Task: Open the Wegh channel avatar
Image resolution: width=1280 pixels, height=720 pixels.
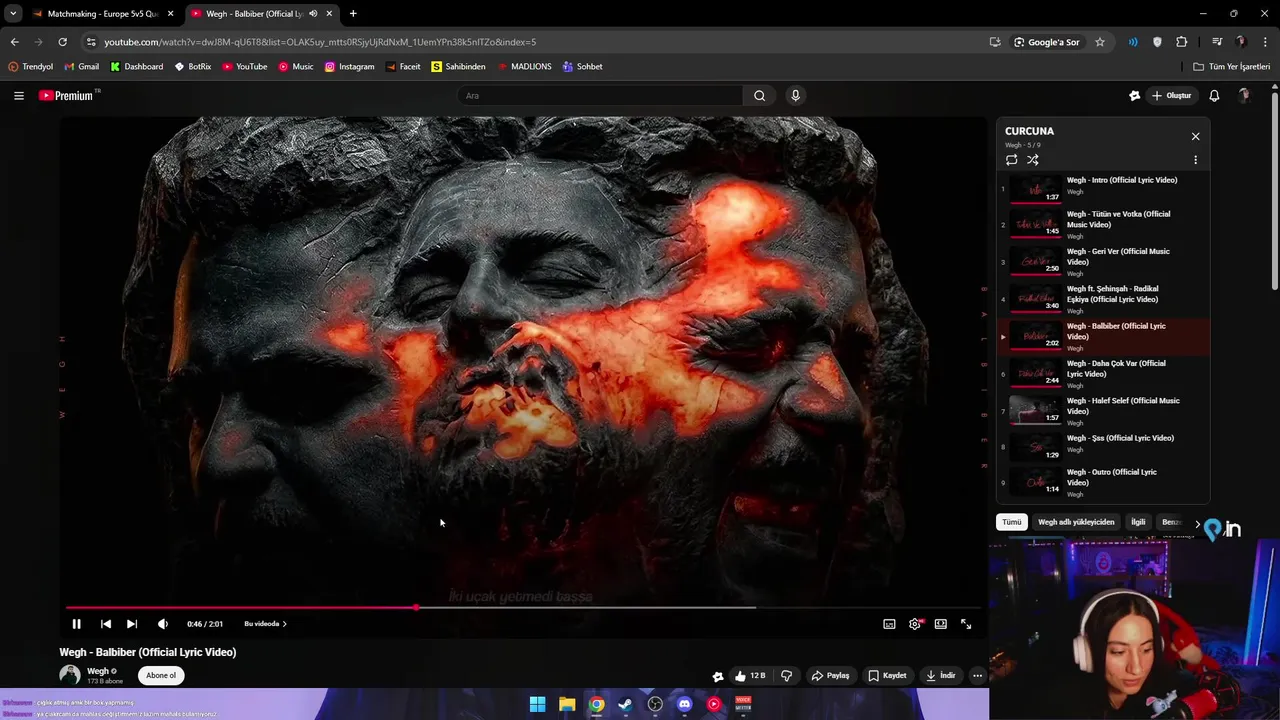Action: pos(70,675)
